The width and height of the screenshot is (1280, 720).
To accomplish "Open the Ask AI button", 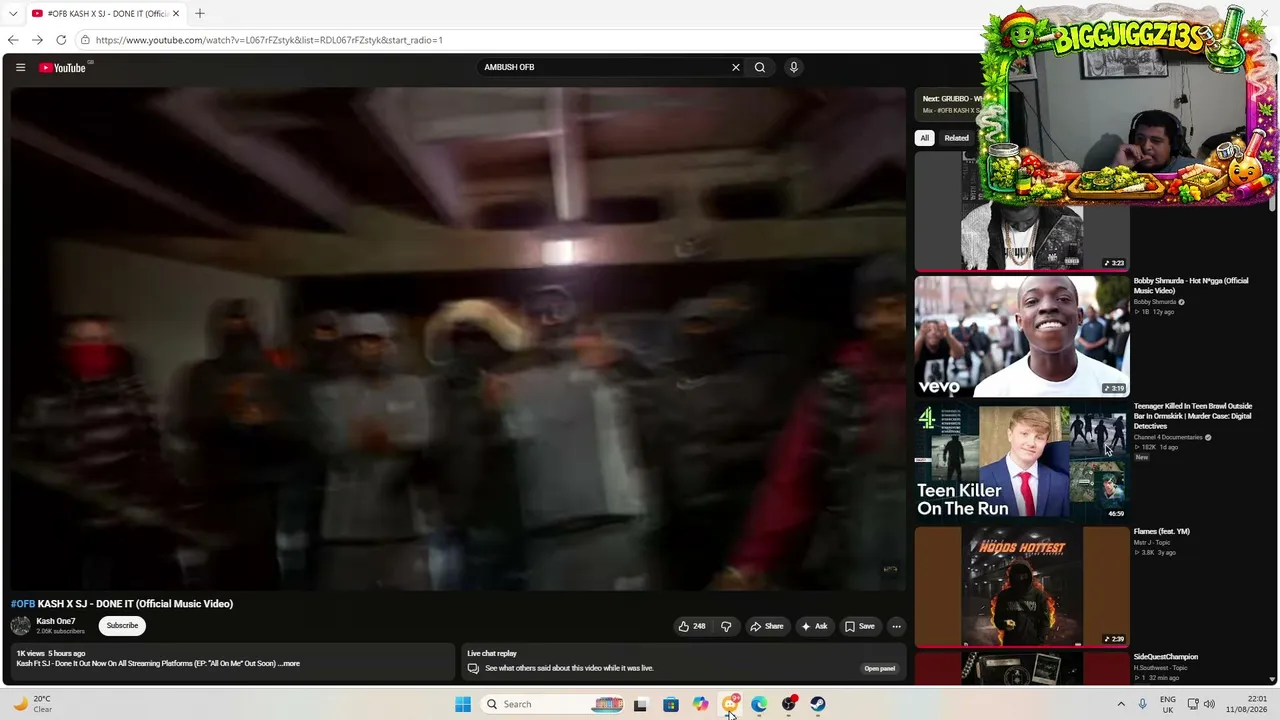I will (814, 626).
